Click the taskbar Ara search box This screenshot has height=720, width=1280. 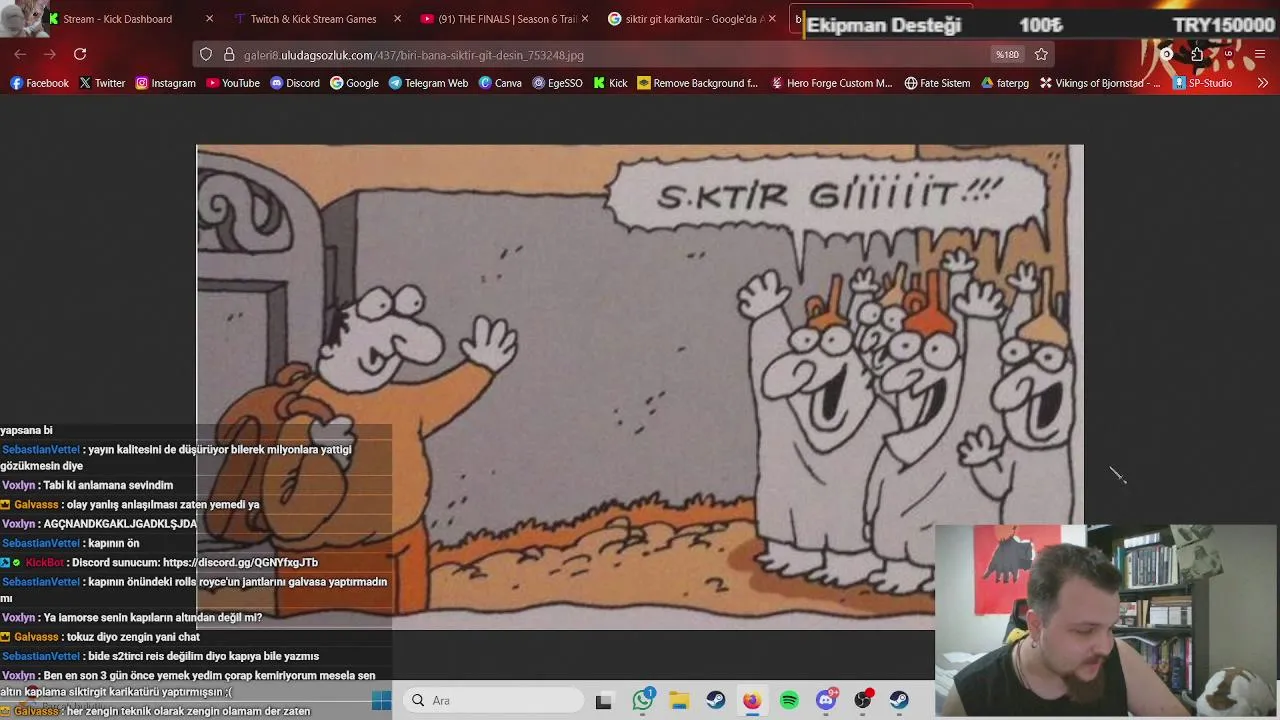494,701
